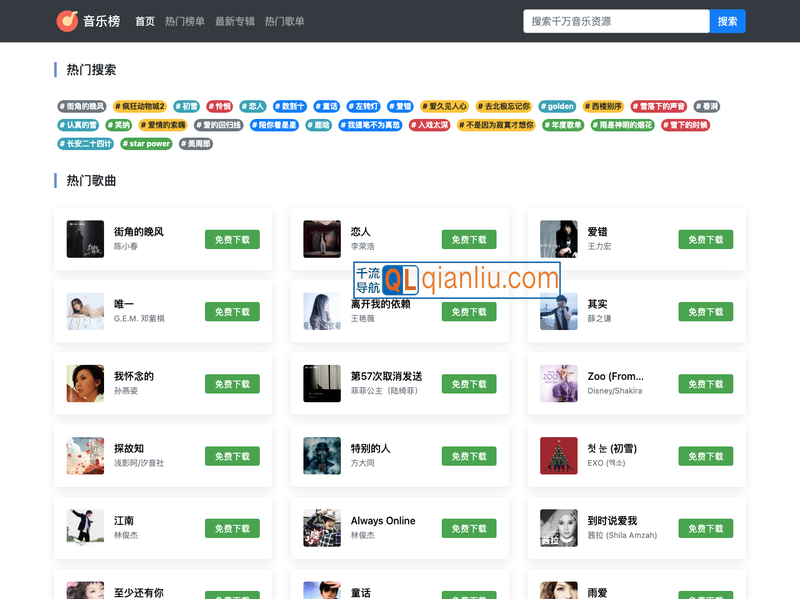Select the 疯狂动物城2 hot search tag
800x599 pixels.
pyautogui.click(x=139, y=106)
